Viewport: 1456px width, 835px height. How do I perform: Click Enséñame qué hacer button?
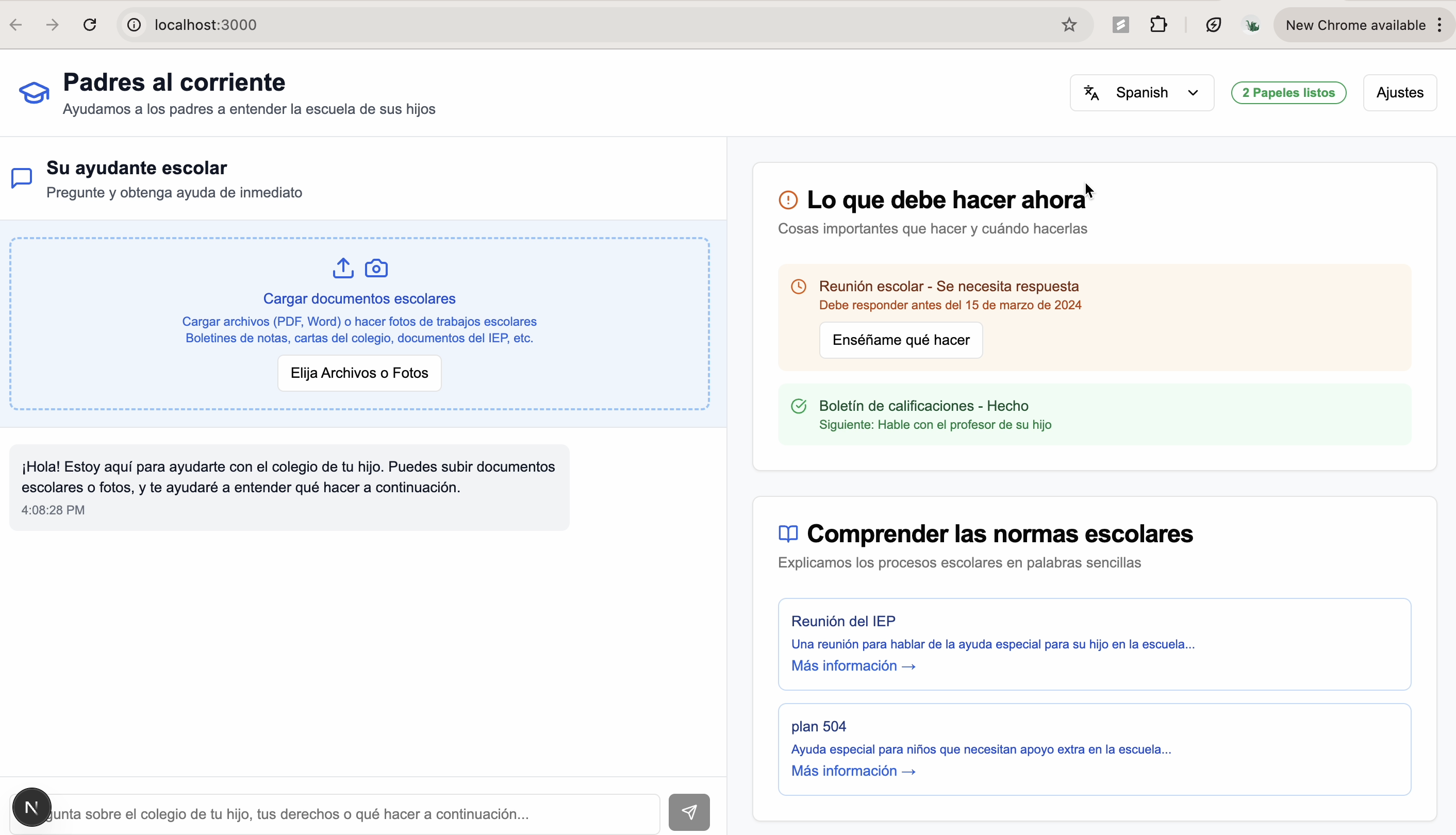[x=901, y=340]
